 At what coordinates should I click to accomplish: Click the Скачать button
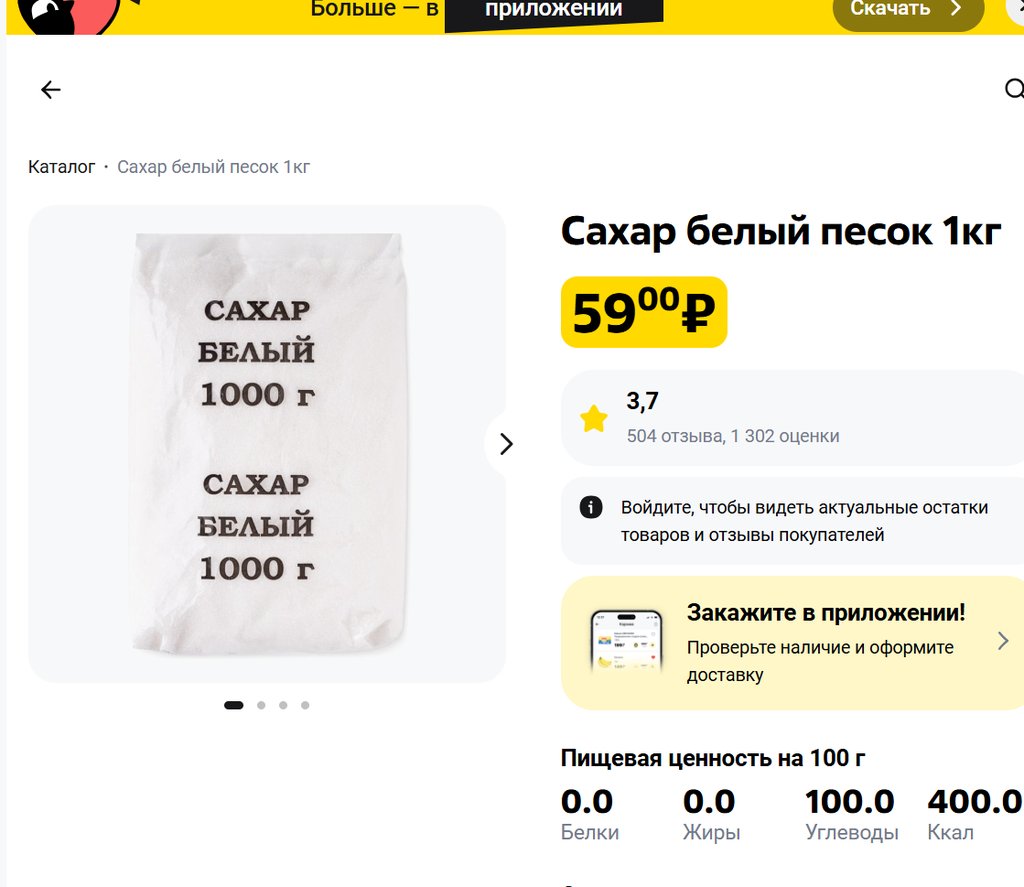click(908, 12)
